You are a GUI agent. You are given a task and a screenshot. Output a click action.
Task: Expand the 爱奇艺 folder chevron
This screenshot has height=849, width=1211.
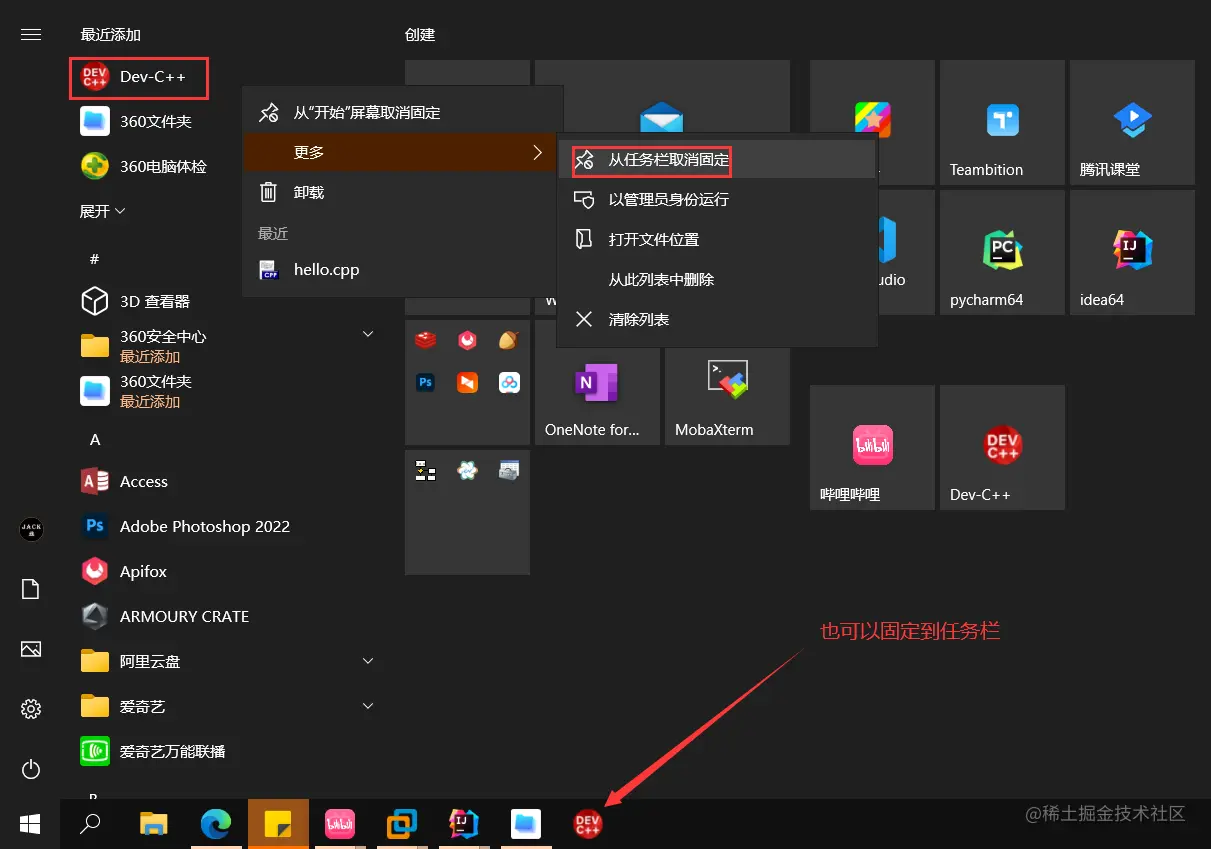[367, 706]
